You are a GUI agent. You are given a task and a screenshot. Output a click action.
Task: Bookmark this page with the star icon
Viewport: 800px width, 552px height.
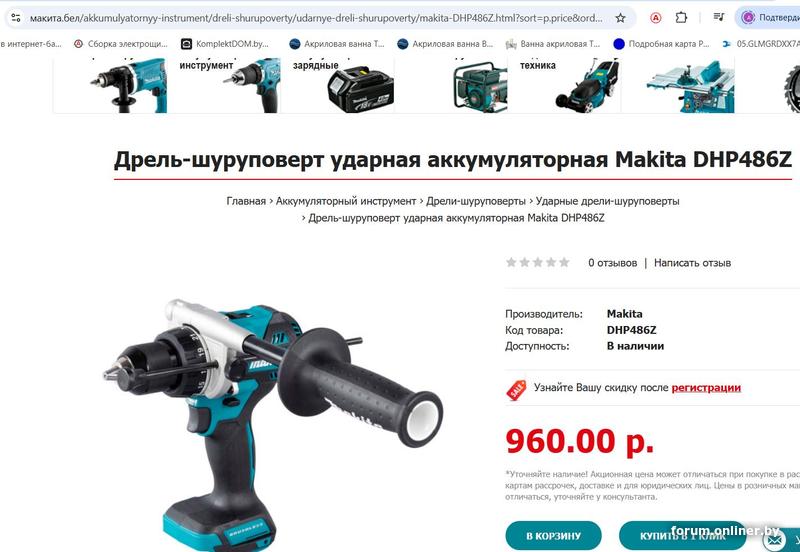click(620, 18)
